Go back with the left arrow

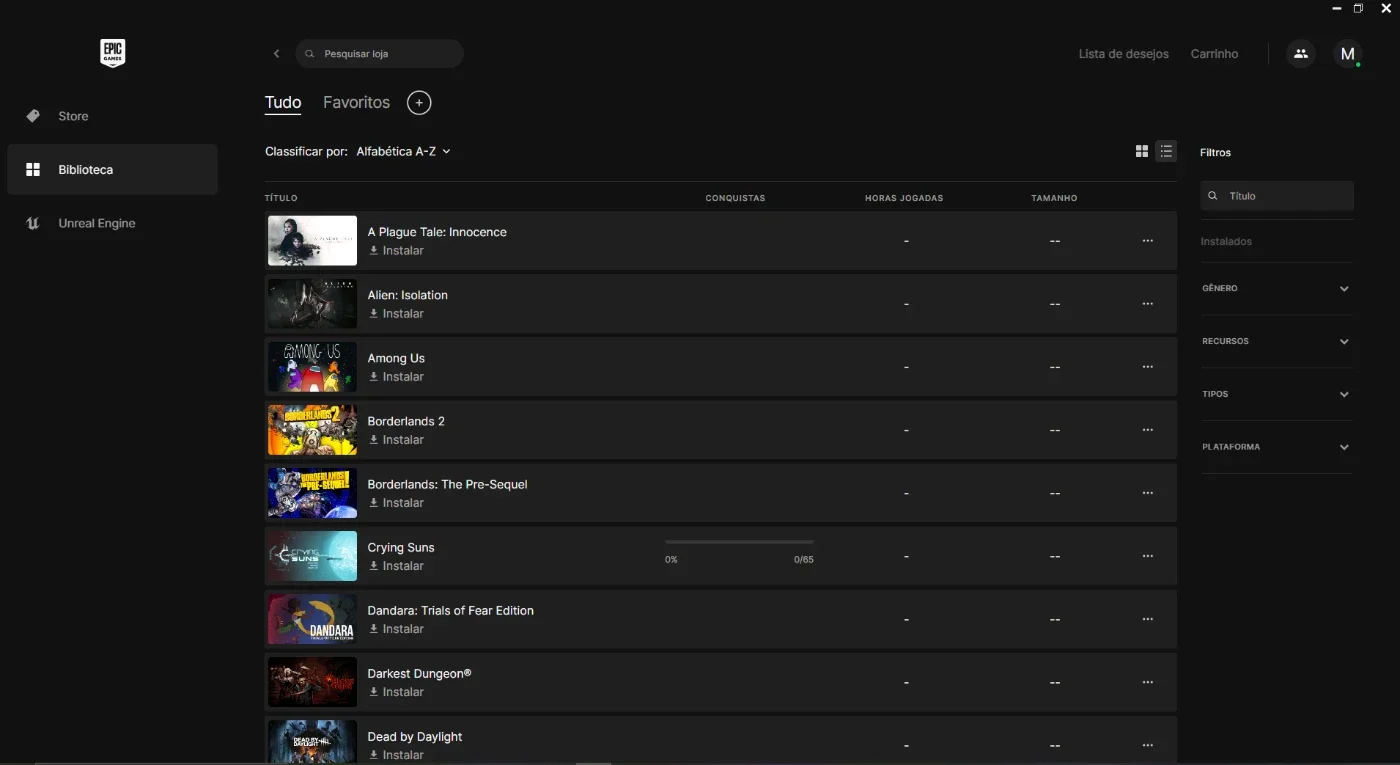277,54
